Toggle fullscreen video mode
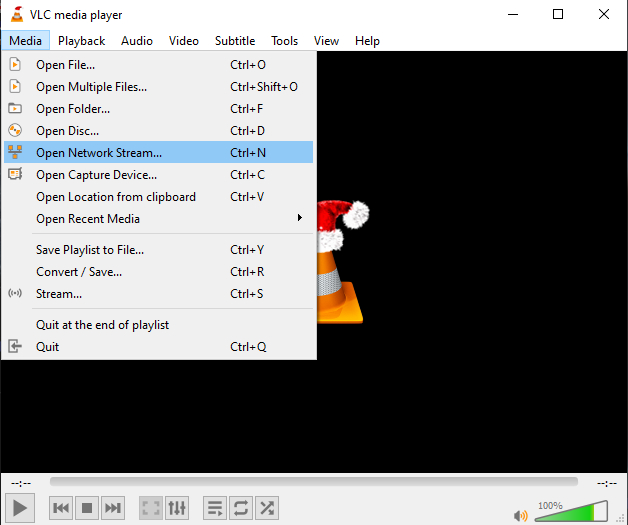628x525 pixels. click(x=150, y=508)
